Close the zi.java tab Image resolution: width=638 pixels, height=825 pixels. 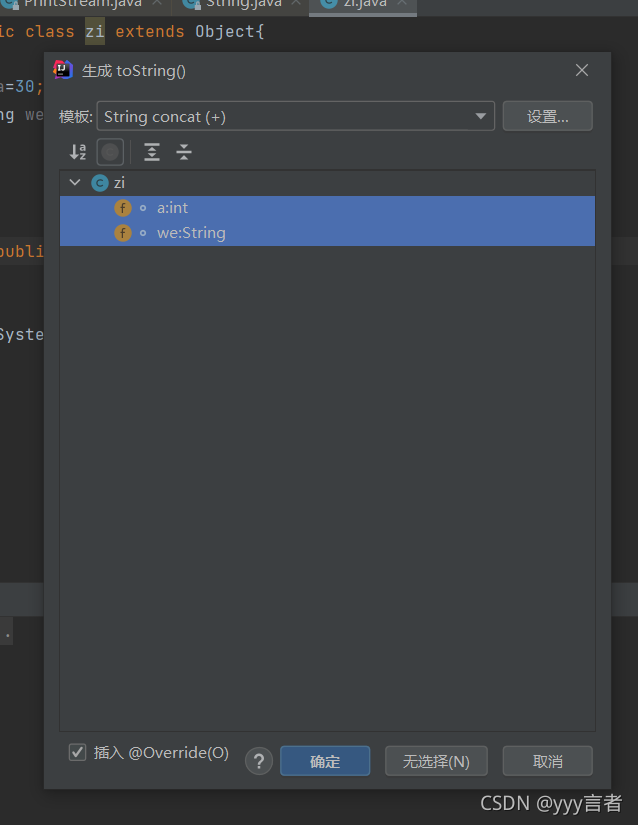tap(402, 3)
